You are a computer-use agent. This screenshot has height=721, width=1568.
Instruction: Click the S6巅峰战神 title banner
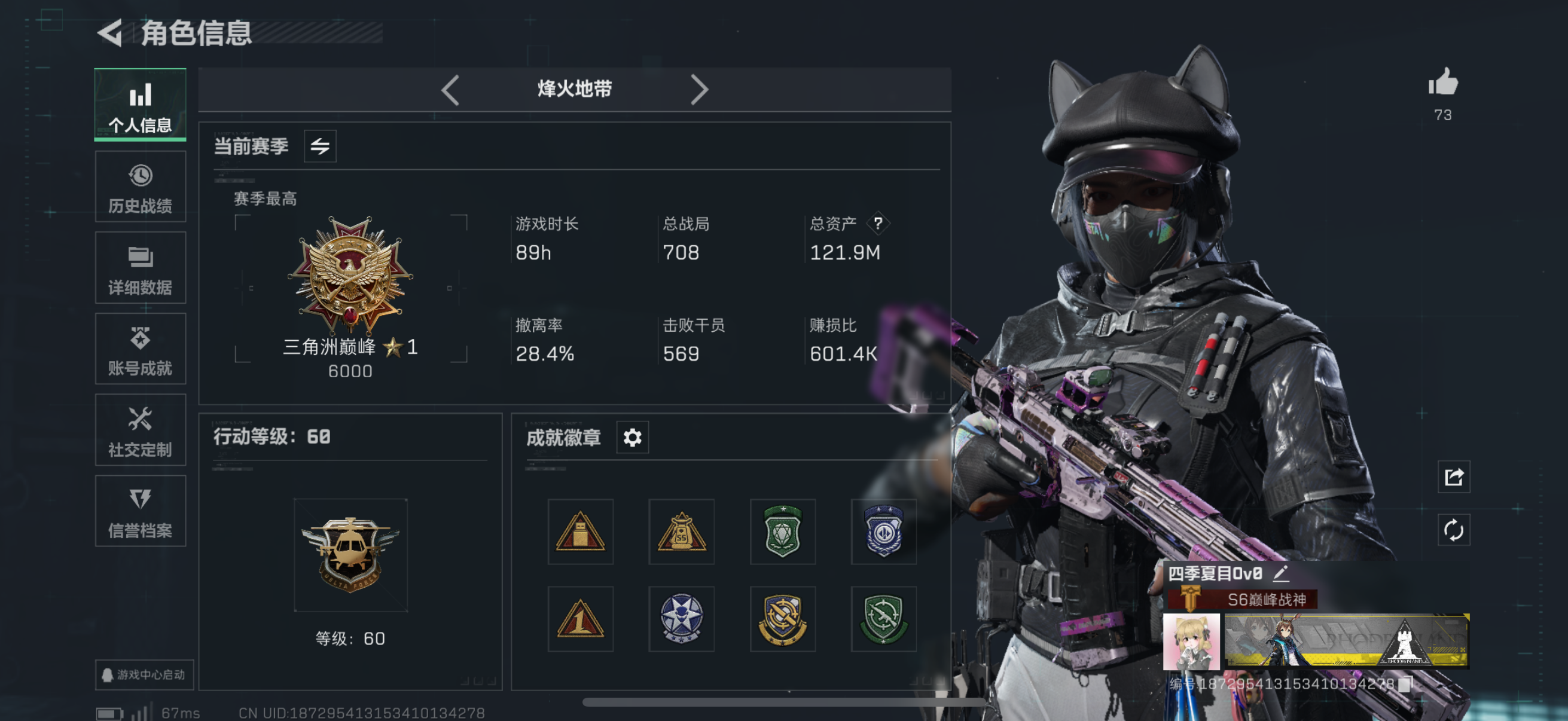pos(1240,599)
